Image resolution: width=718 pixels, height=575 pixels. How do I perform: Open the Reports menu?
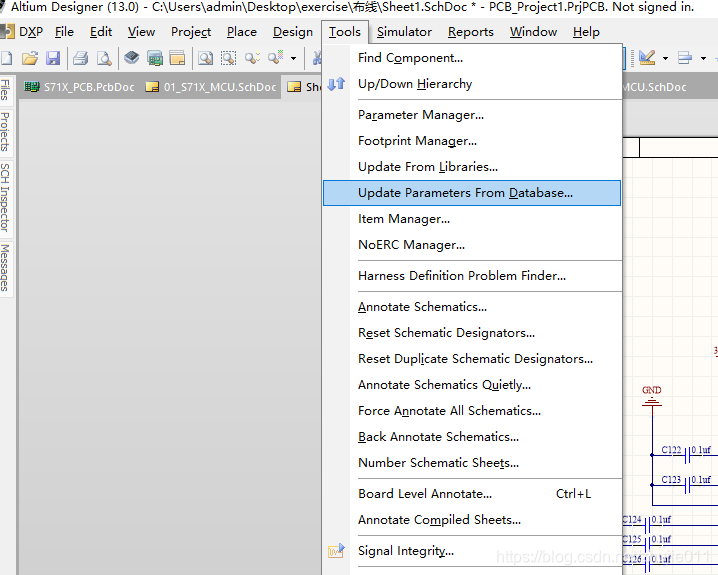(470, 32)
